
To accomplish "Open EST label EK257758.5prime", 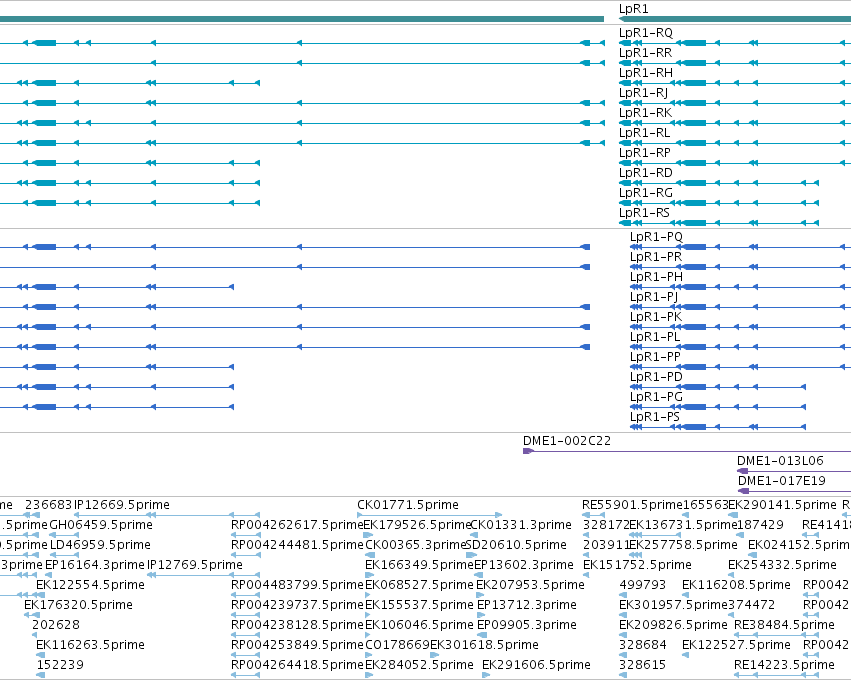I will point(683,545).
